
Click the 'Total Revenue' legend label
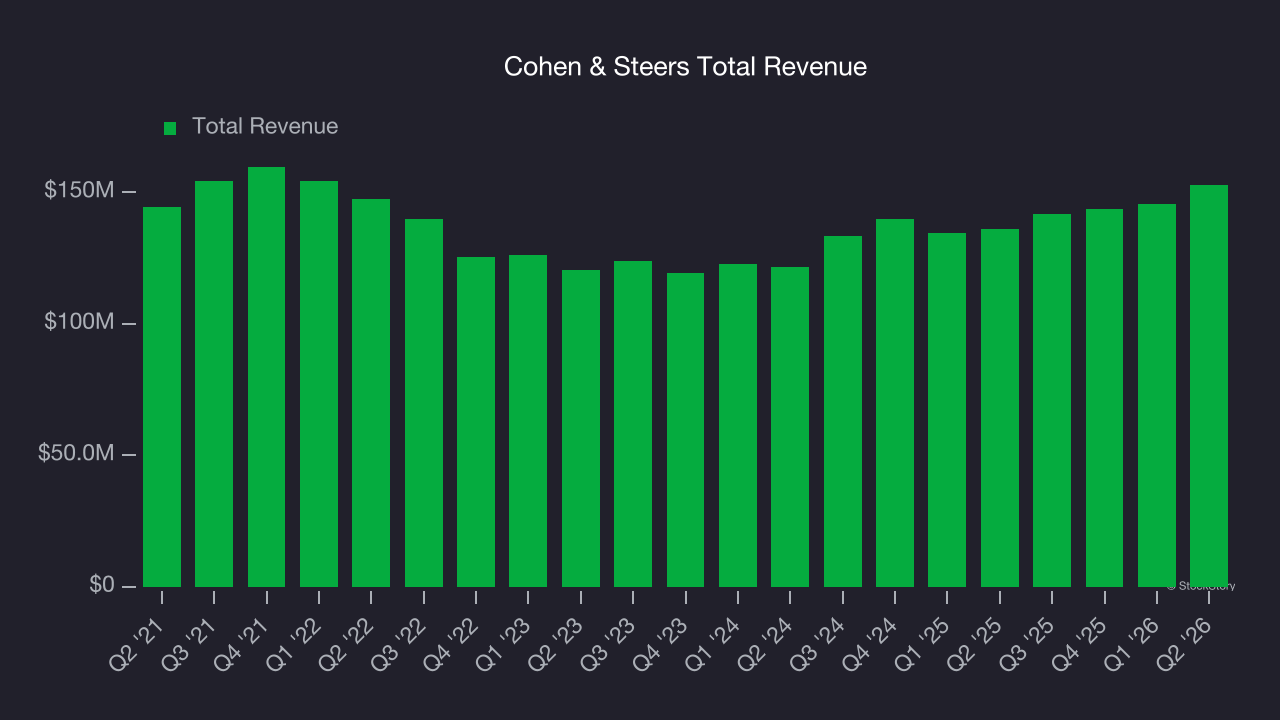[265, 126]
